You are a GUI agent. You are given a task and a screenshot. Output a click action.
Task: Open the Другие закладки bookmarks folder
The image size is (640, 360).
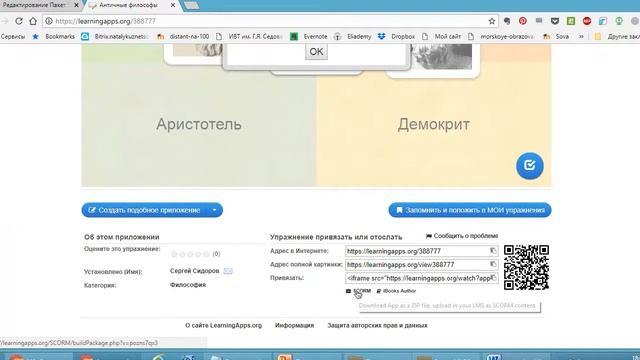(616, 36)
